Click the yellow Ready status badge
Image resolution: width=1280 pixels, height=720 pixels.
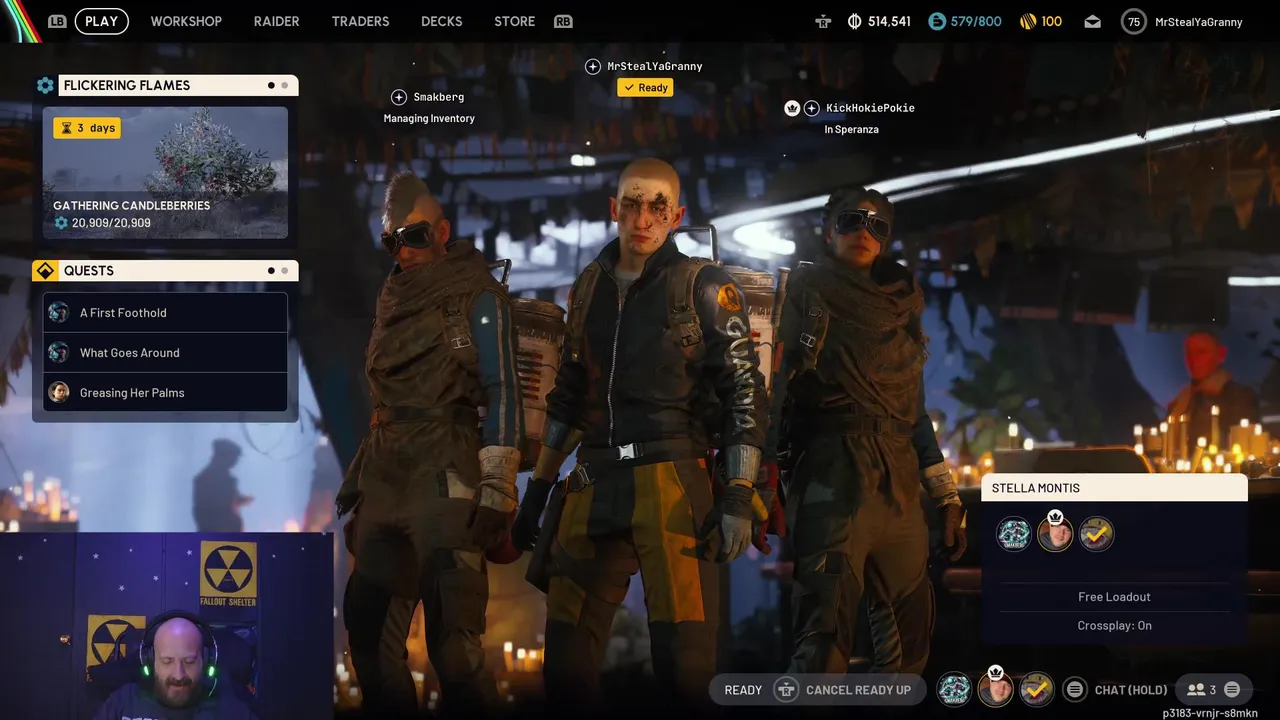click(x=645, y=88)
